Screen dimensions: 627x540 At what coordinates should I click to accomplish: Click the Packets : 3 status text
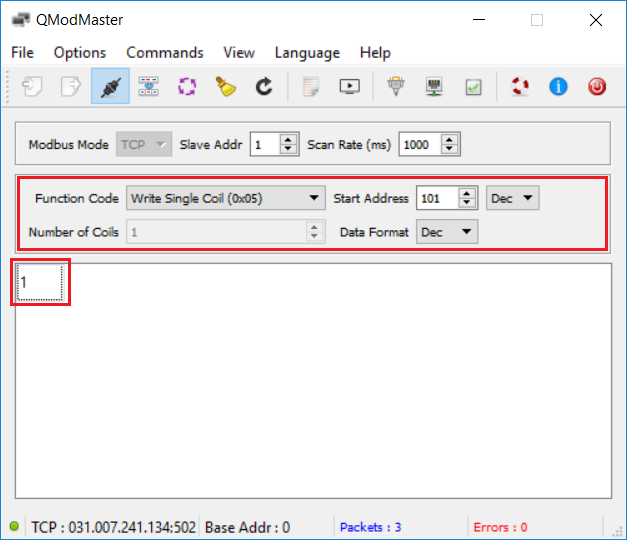(x=370, y=527)
